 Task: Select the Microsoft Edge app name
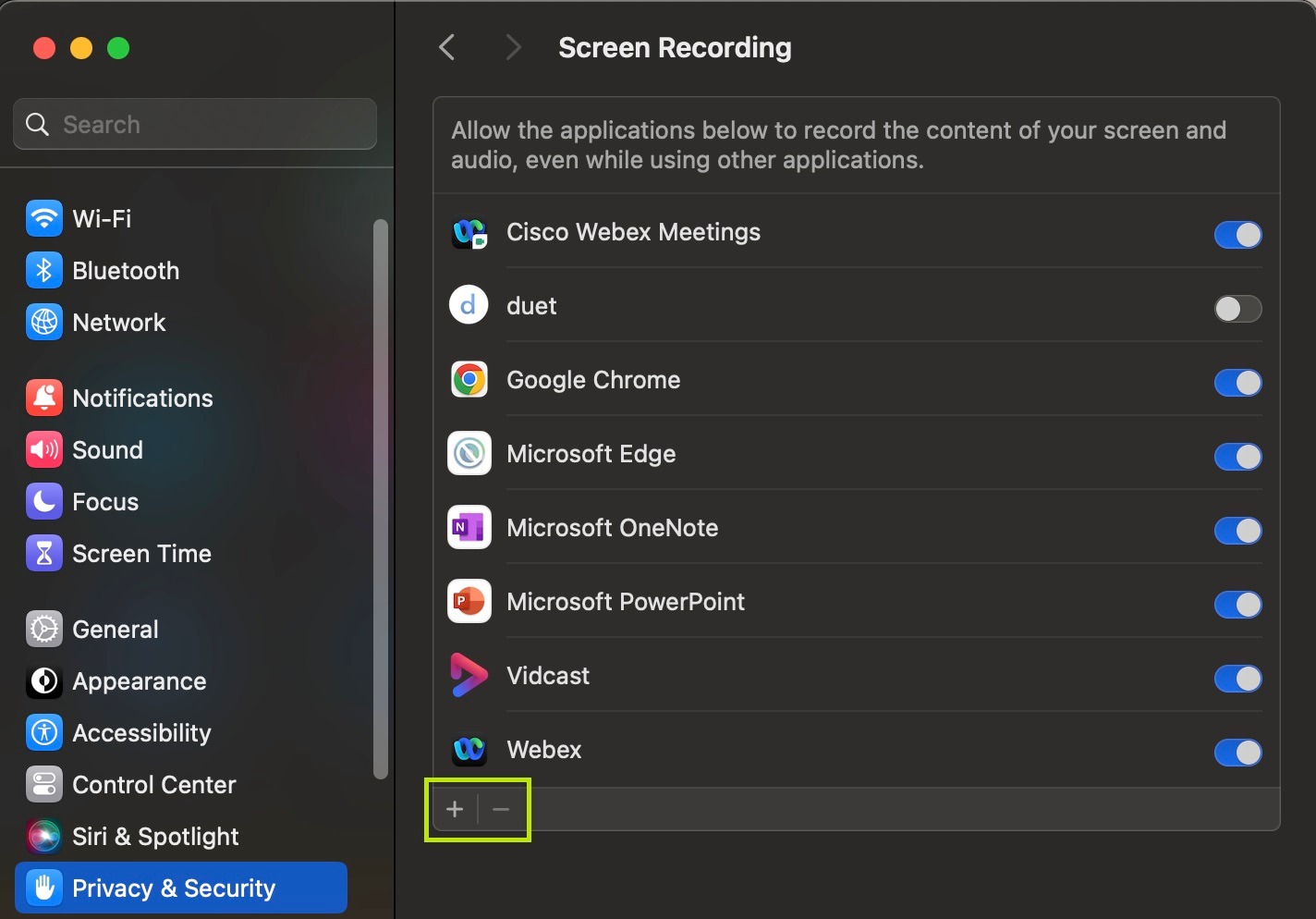tap(591, 454)
